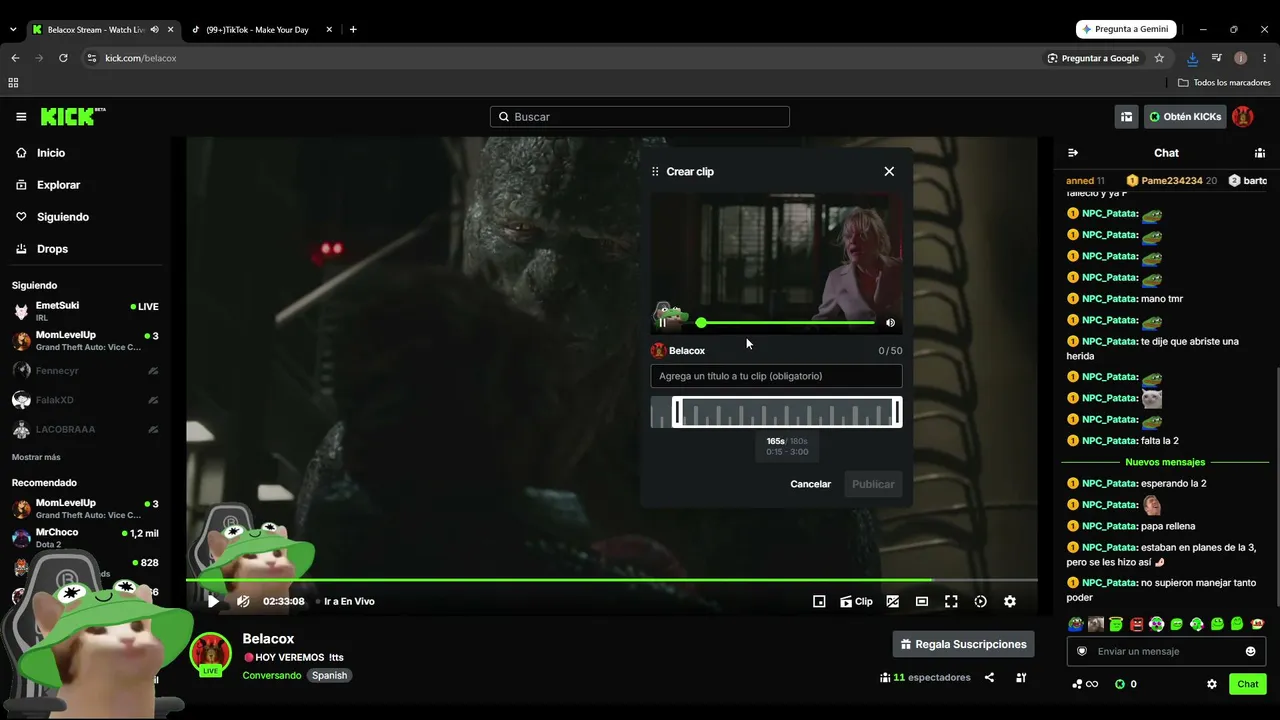Click the left trim handle of clip range
The image size is (1280, 720).
(x=677, y=412)
